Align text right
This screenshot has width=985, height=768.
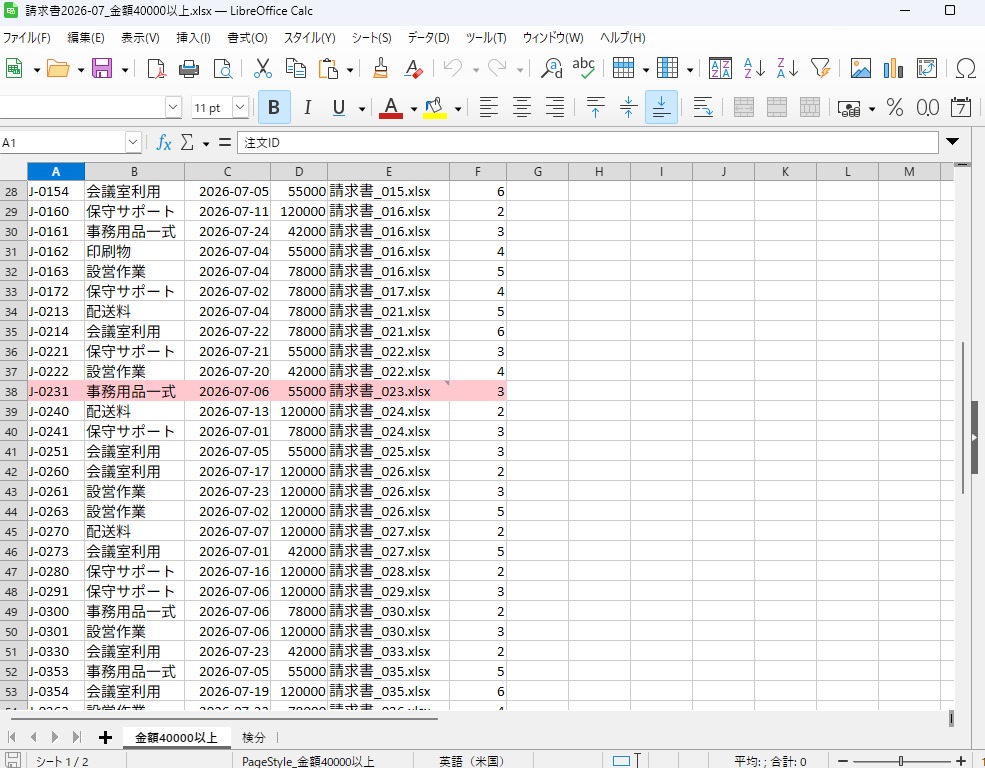[555, 107]
